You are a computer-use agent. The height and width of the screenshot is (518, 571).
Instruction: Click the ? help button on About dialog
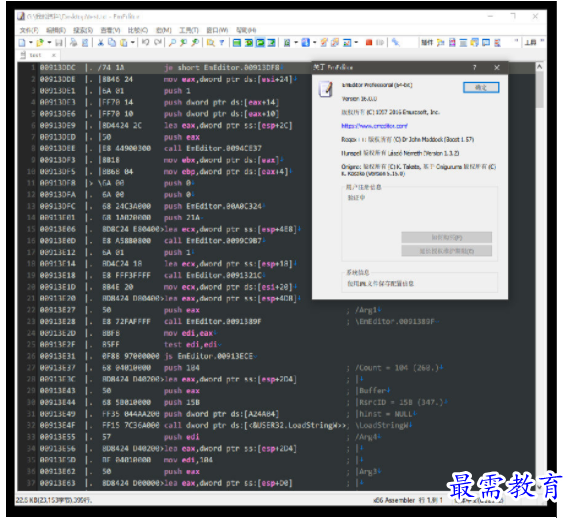(x=474, y=67)
